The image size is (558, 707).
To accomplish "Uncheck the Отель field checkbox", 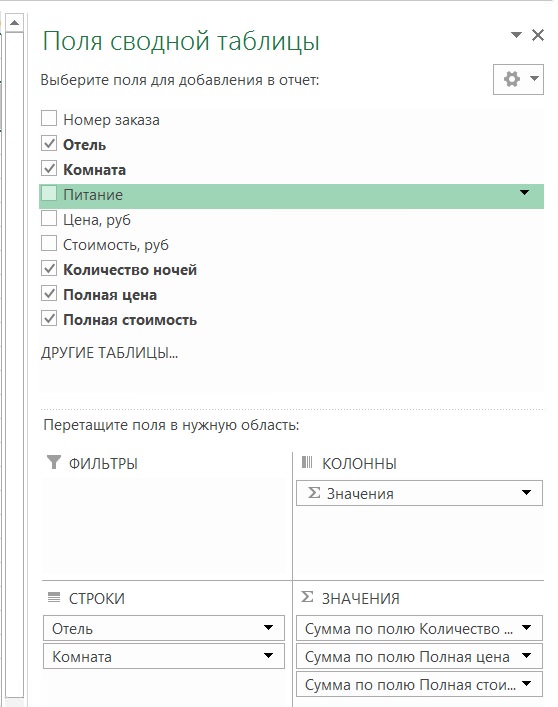I will point(49,144).
